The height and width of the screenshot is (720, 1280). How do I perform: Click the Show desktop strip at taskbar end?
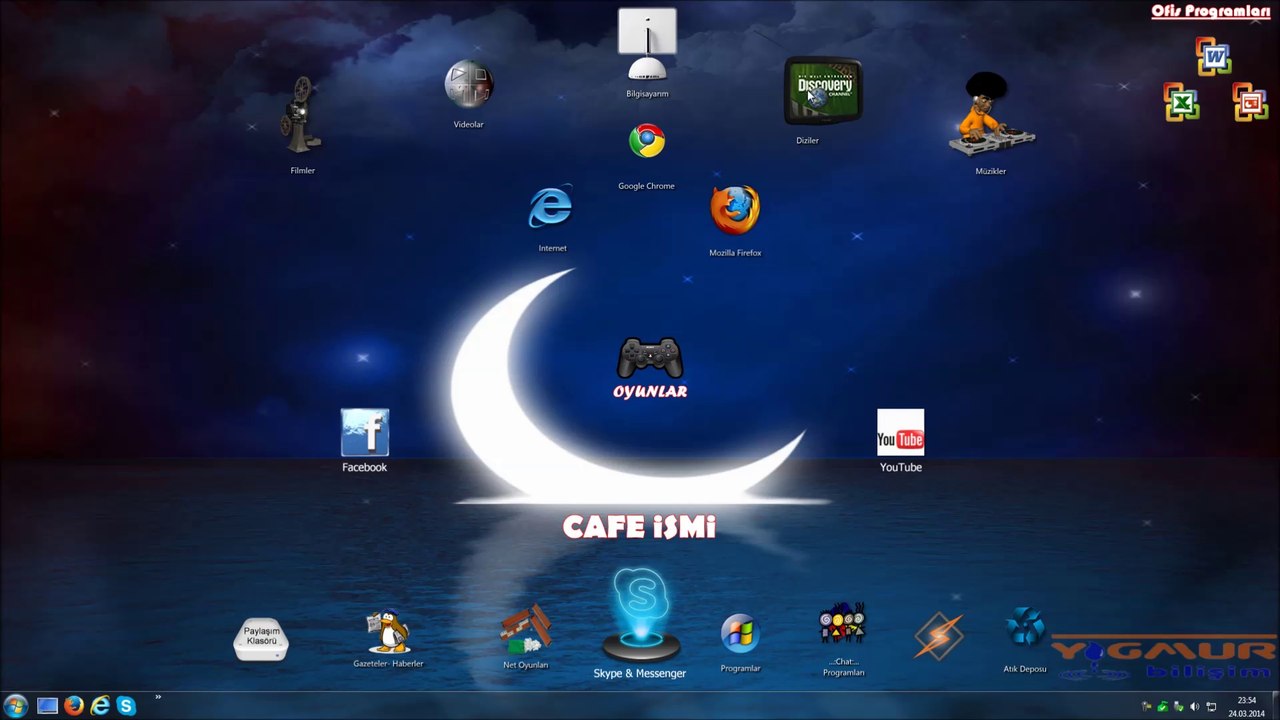(1275, 706)
